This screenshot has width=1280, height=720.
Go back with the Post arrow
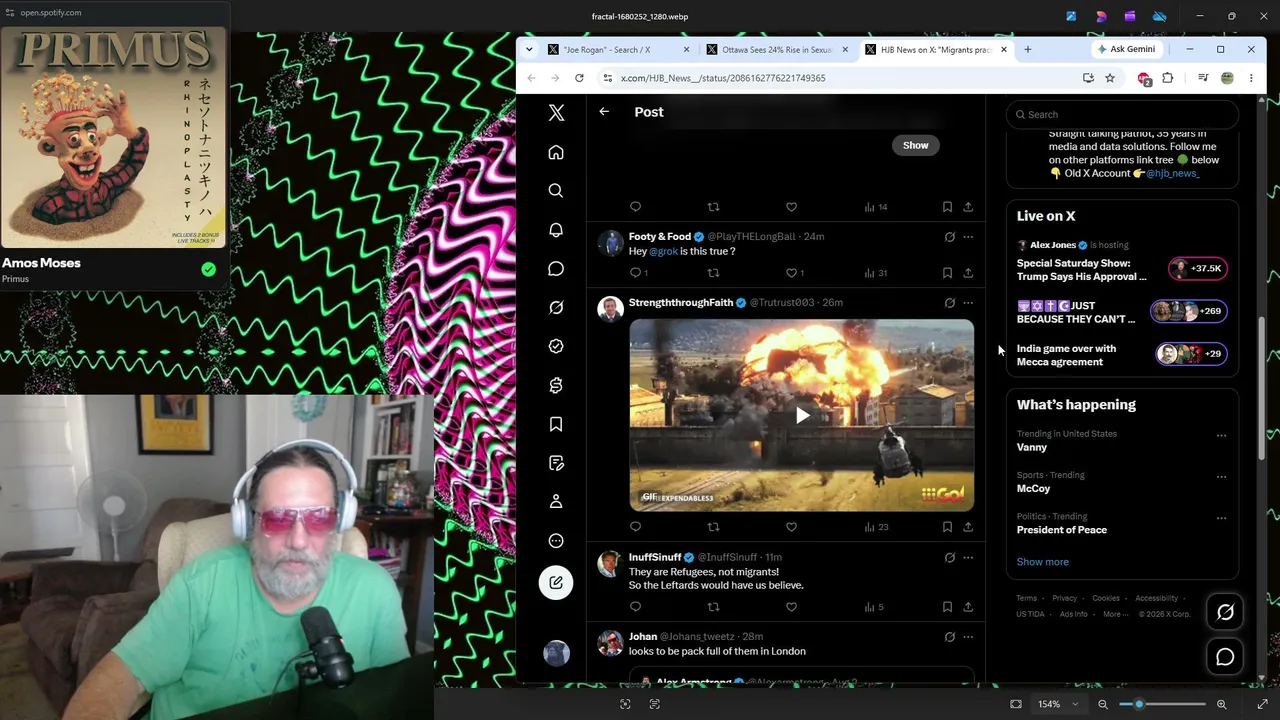tap(604, 112)
